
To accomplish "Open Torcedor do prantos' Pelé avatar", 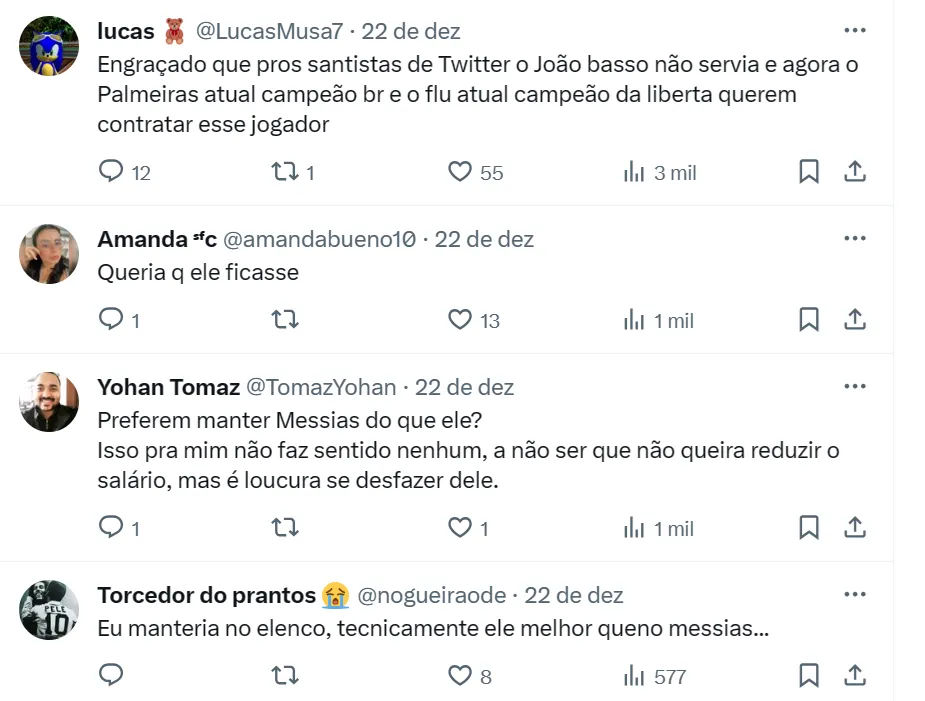I will (49, 609).
